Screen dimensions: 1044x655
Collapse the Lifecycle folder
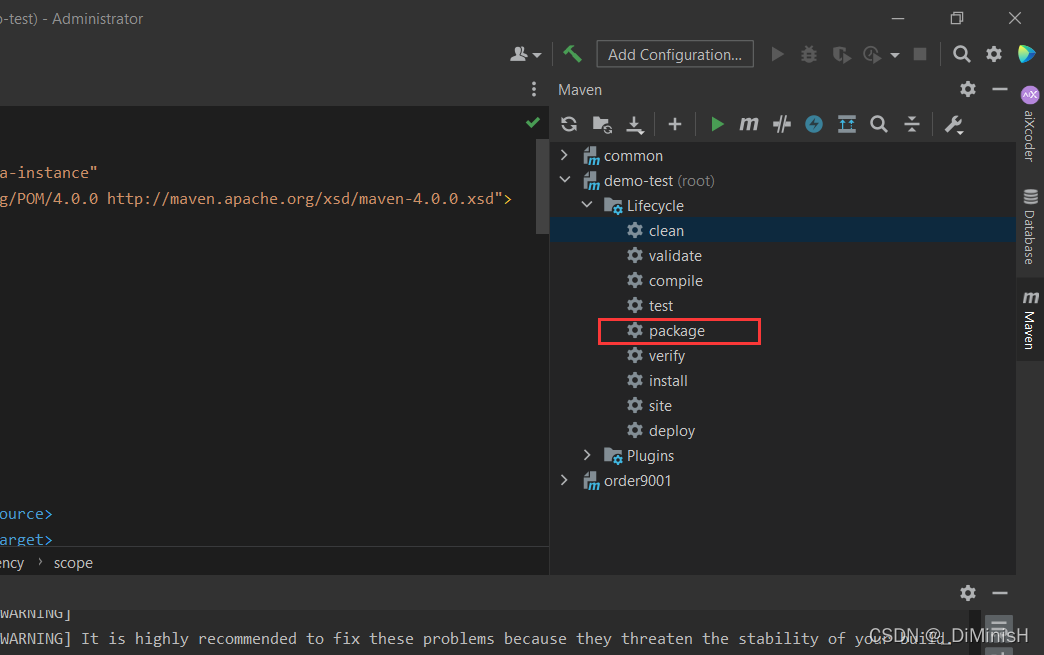587,205
